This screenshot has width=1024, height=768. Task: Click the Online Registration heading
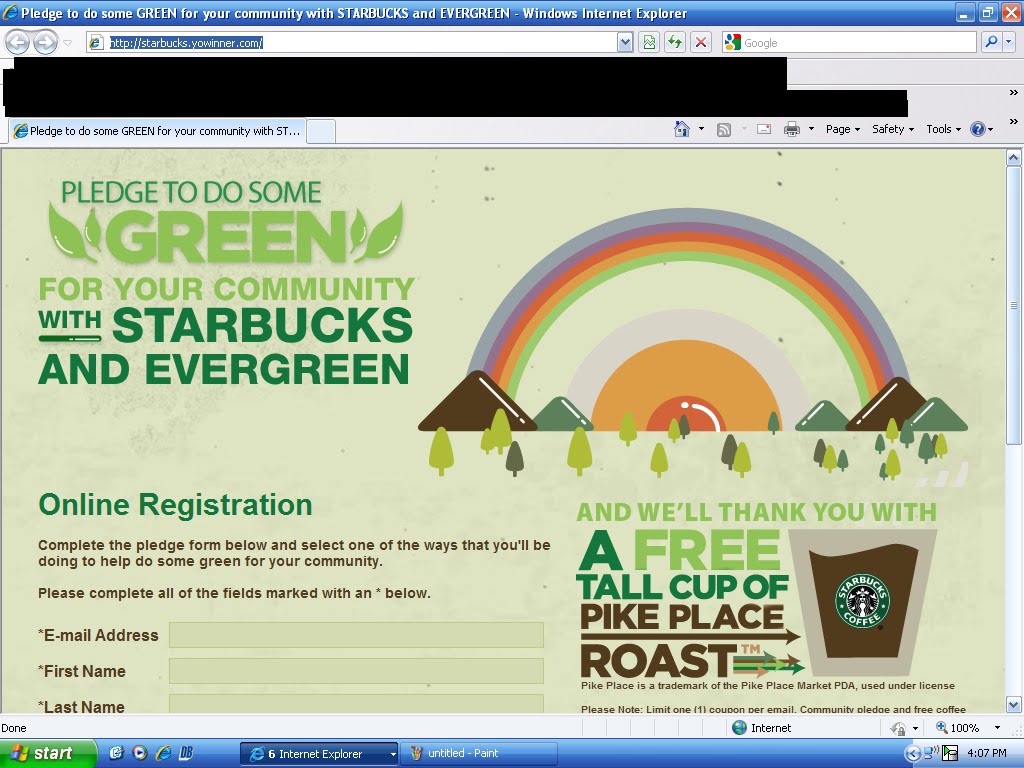coord(175,505)
